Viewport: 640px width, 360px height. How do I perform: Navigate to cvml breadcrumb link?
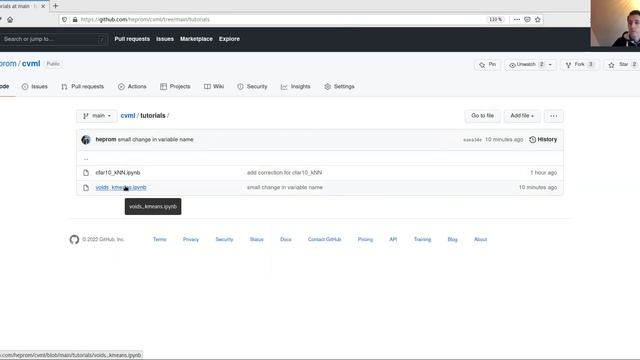coord(128,116)
